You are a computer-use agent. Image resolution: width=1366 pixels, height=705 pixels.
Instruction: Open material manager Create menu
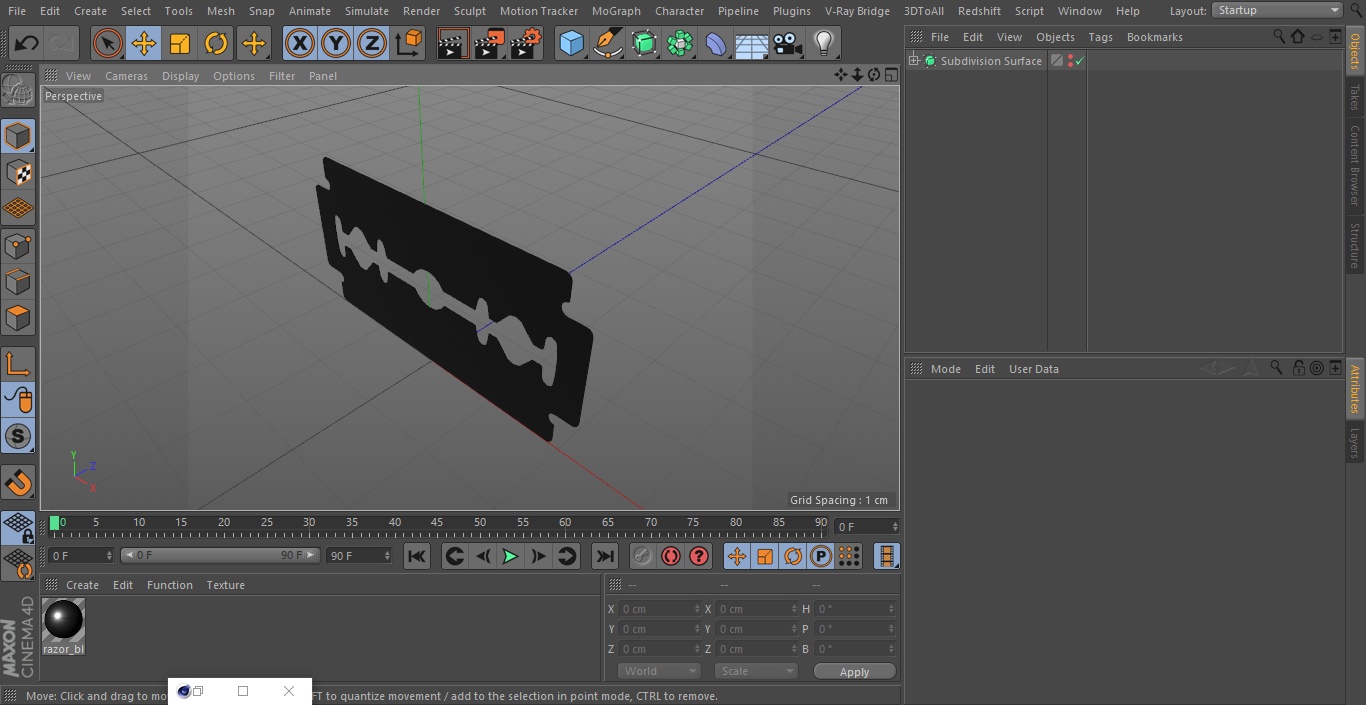(82, 585)
